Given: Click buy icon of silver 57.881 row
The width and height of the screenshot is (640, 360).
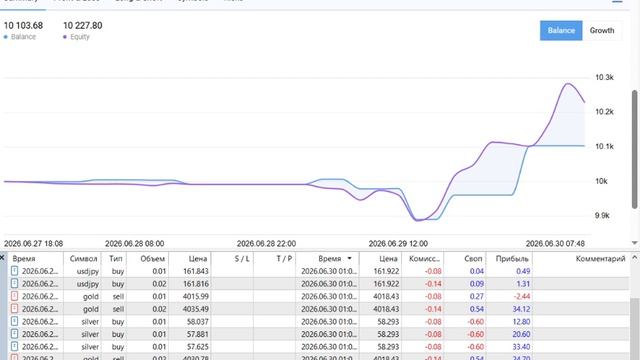Looking at the screenshot, I should coord(14,334).
